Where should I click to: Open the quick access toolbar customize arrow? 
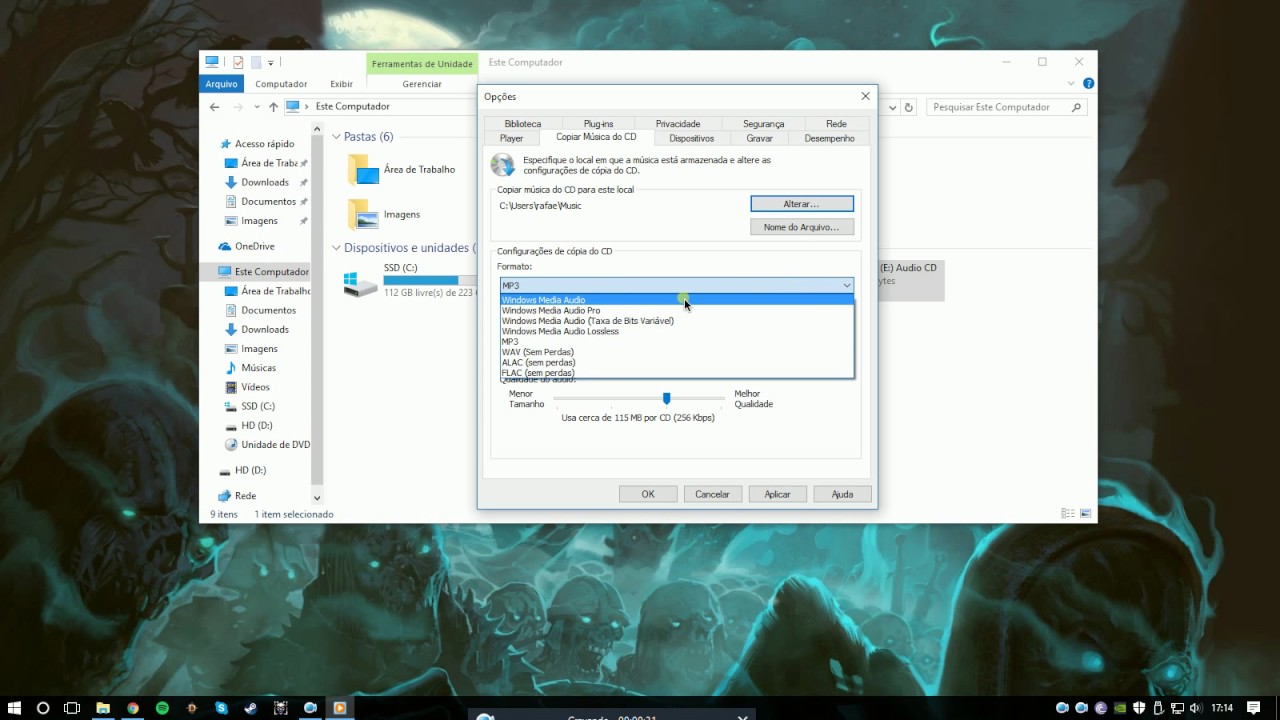click(x=271, y=63)
